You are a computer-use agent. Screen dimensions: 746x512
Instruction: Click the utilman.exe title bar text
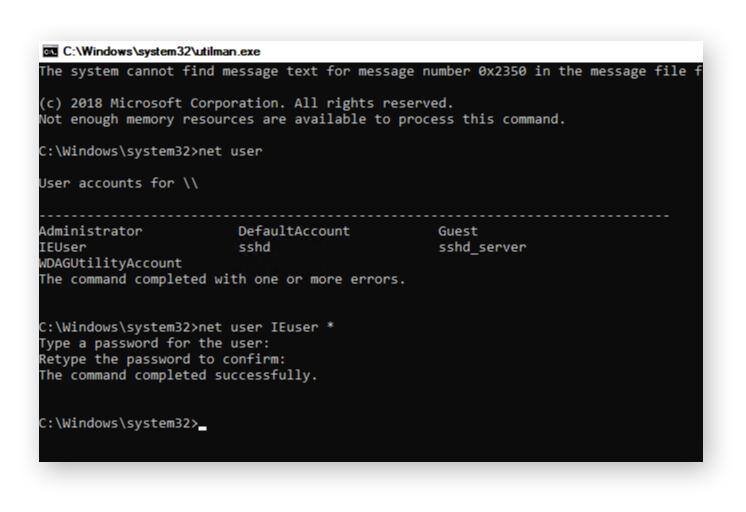pyautogui.click(x=161, y=51)
